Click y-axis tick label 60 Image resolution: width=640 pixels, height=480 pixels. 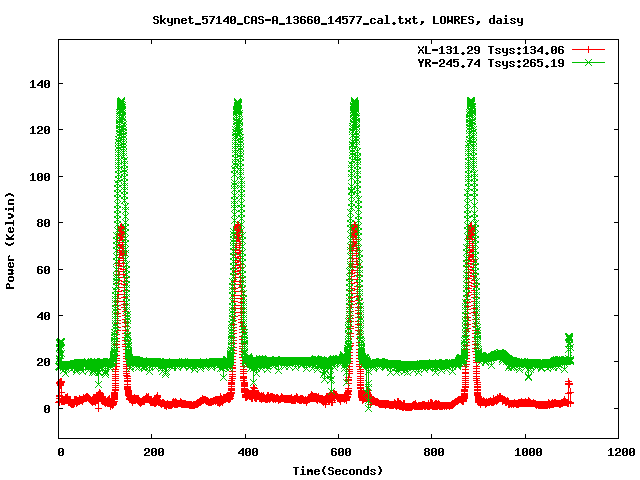click(x=43, y=270)
